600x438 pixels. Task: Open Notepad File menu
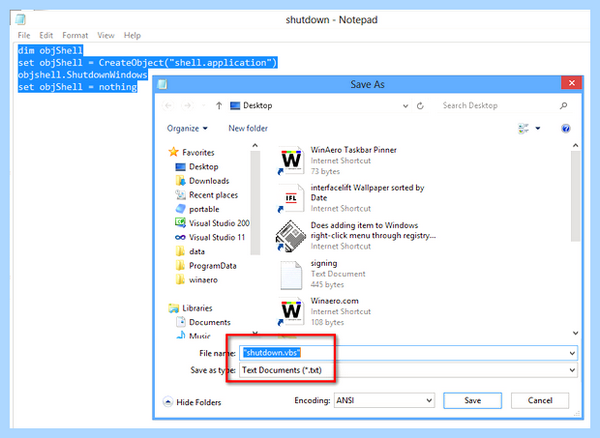[24, 36]
